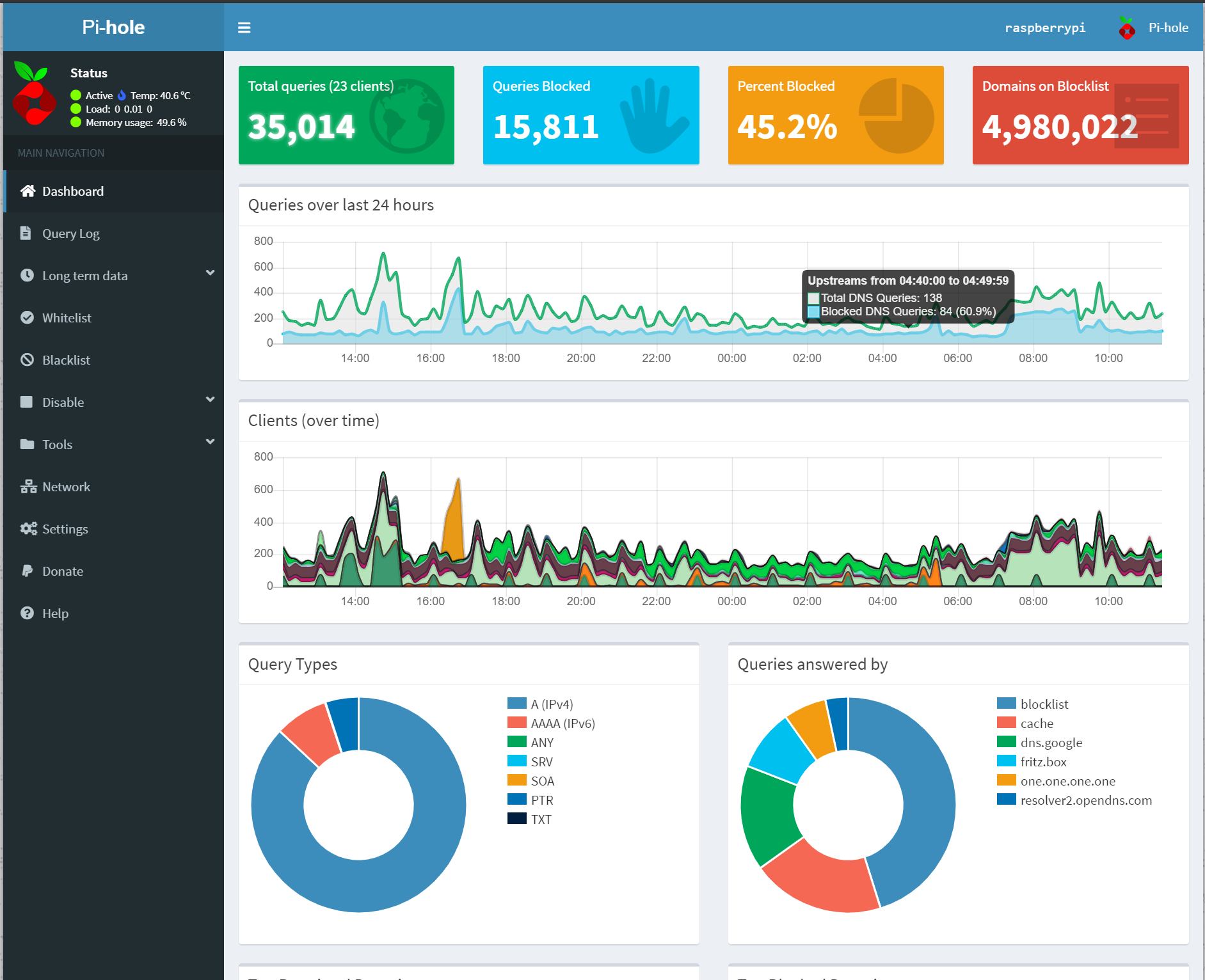
Task: Click the Long term data clock icon
Action: [x=27, y=275]
